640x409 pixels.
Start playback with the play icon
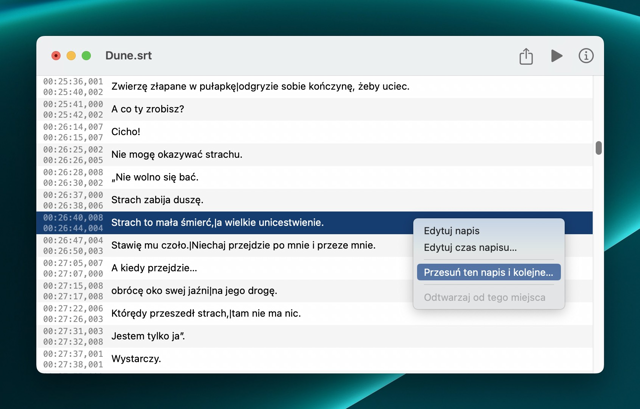556,56
